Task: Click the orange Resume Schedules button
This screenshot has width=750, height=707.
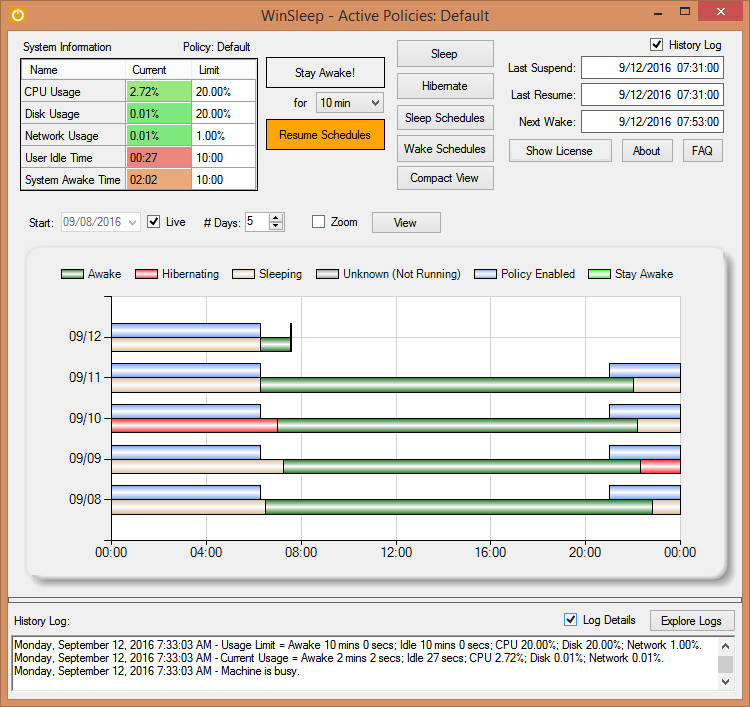Action: tap(325, 135)
